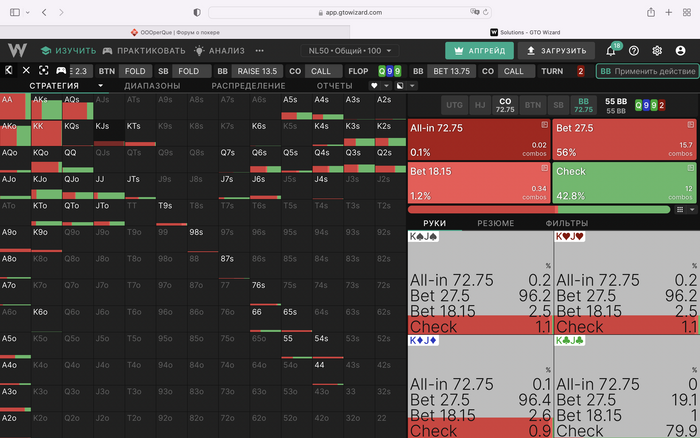Open notifications bell with badge 18
Image resolution: width=700 pixels, height=438 pixels.
pos(611,50)
